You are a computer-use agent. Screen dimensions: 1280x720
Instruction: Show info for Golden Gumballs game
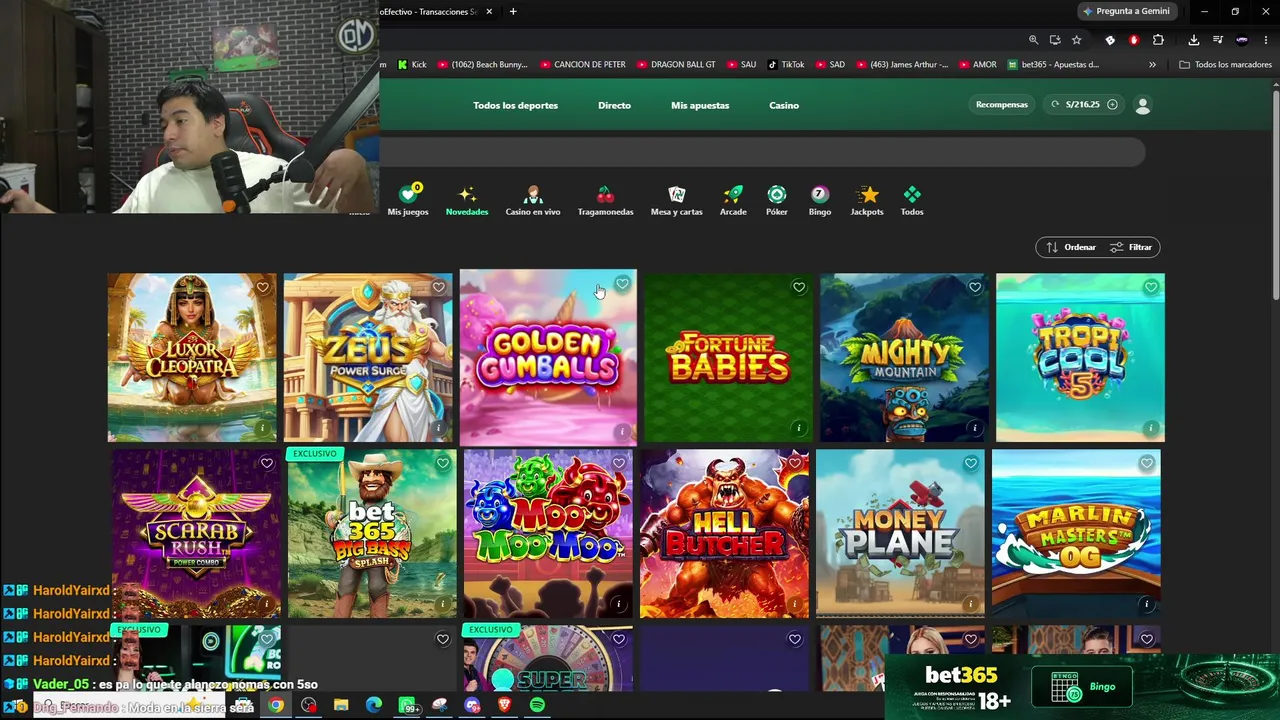click(622, 432)
